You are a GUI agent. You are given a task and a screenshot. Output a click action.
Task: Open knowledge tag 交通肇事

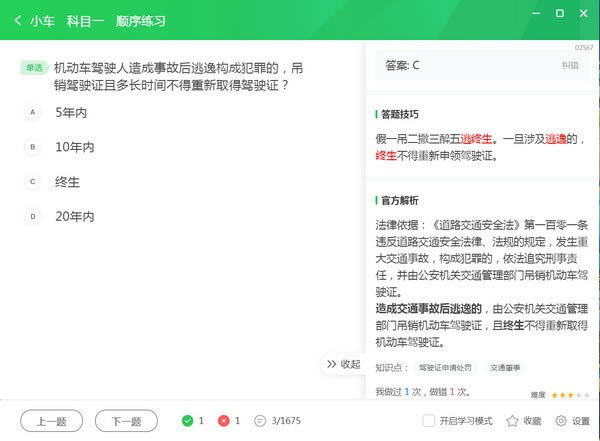pos(505,368)
